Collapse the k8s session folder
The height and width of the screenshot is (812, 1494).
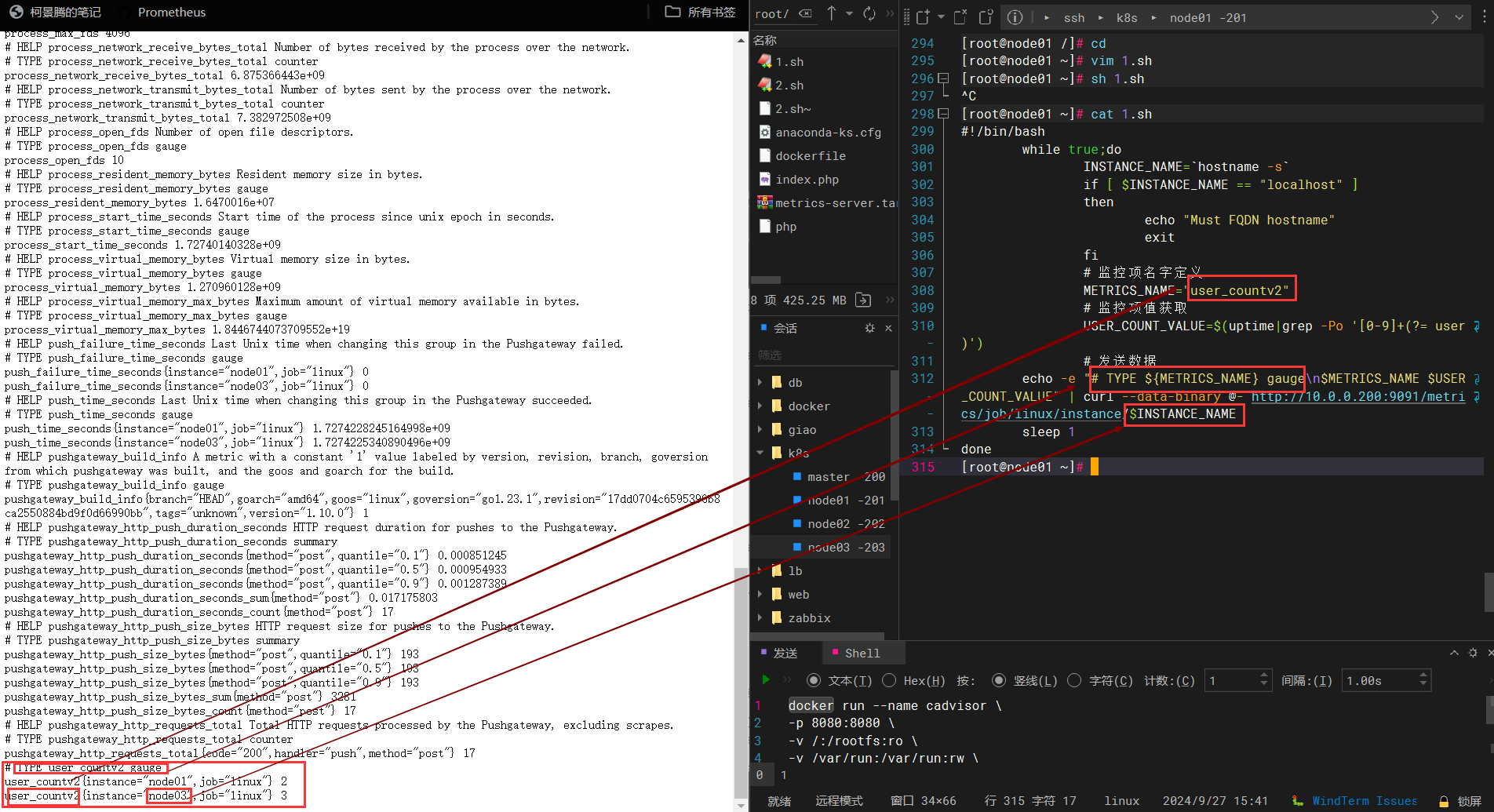point(760,453)
